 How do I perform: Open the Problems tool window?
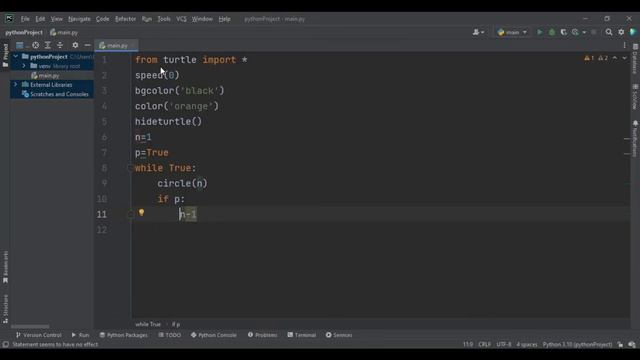pos(262,335)
